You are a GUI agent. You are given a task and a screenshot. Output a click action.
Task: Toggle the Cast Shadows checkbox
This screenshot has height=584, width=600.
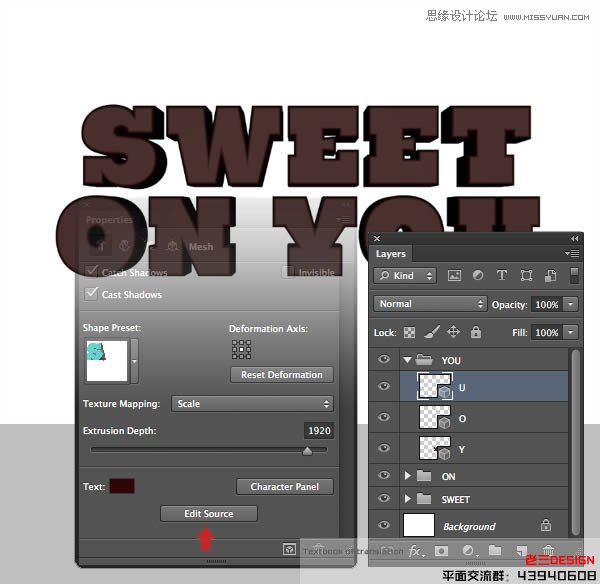tap(92, 294)
